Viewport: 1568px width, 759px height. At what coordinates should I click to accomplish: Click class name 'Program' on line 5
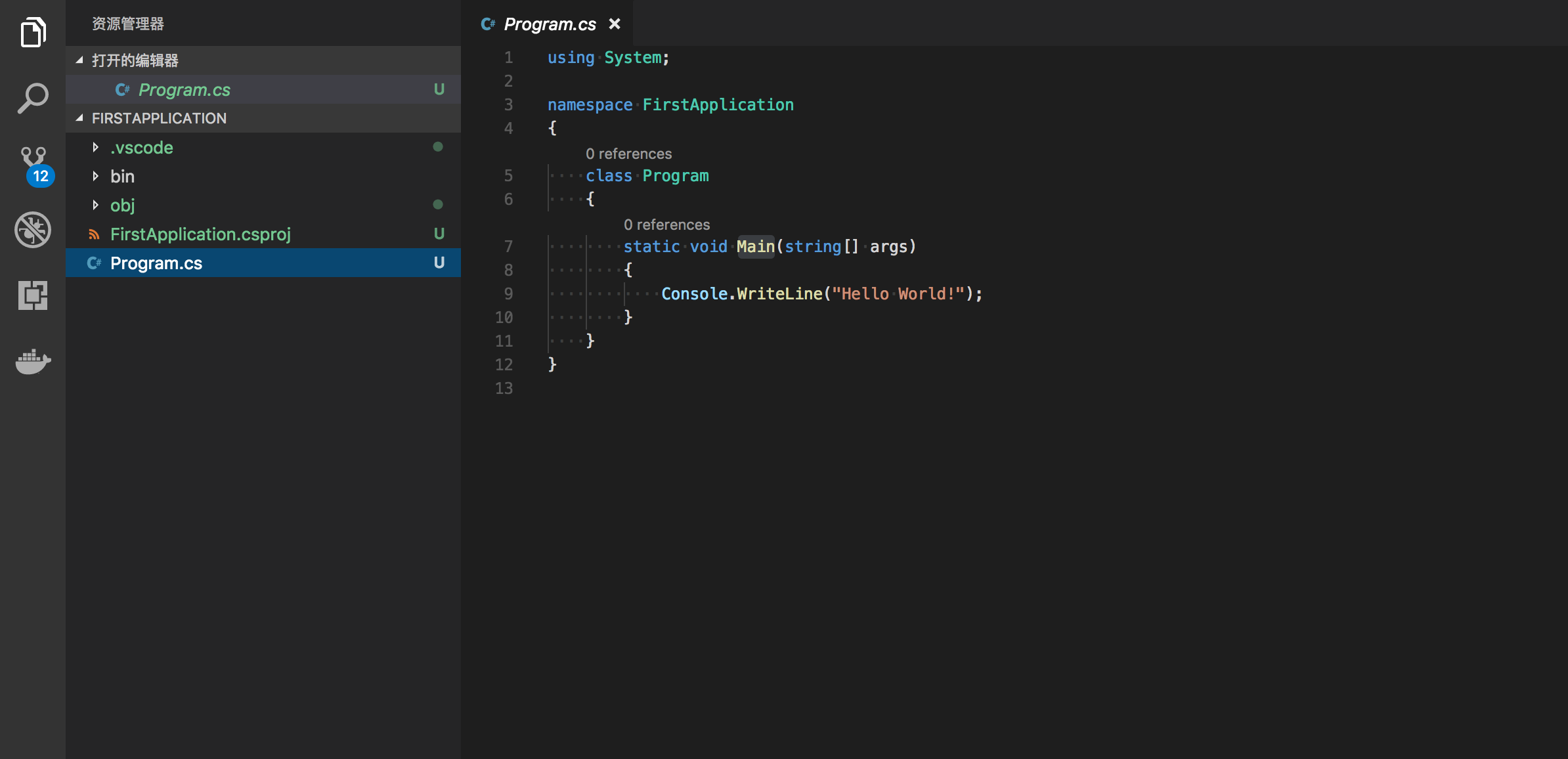[x=676, y=176]
